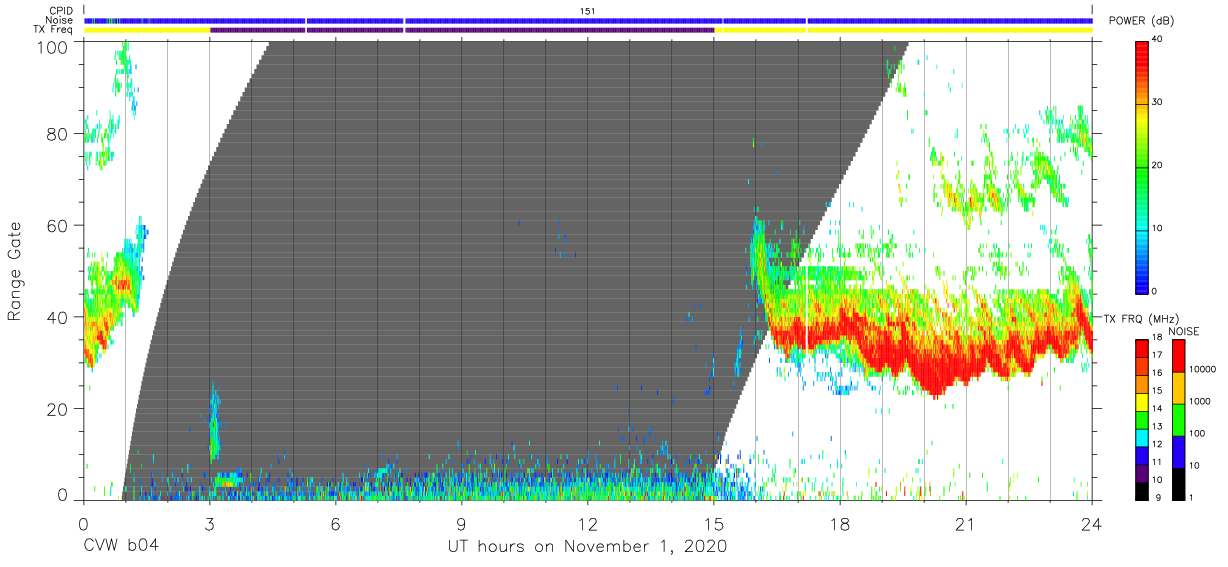Click the CPID value 151
The width and height of the screenshot is (1228, 567).
[588, 11]
